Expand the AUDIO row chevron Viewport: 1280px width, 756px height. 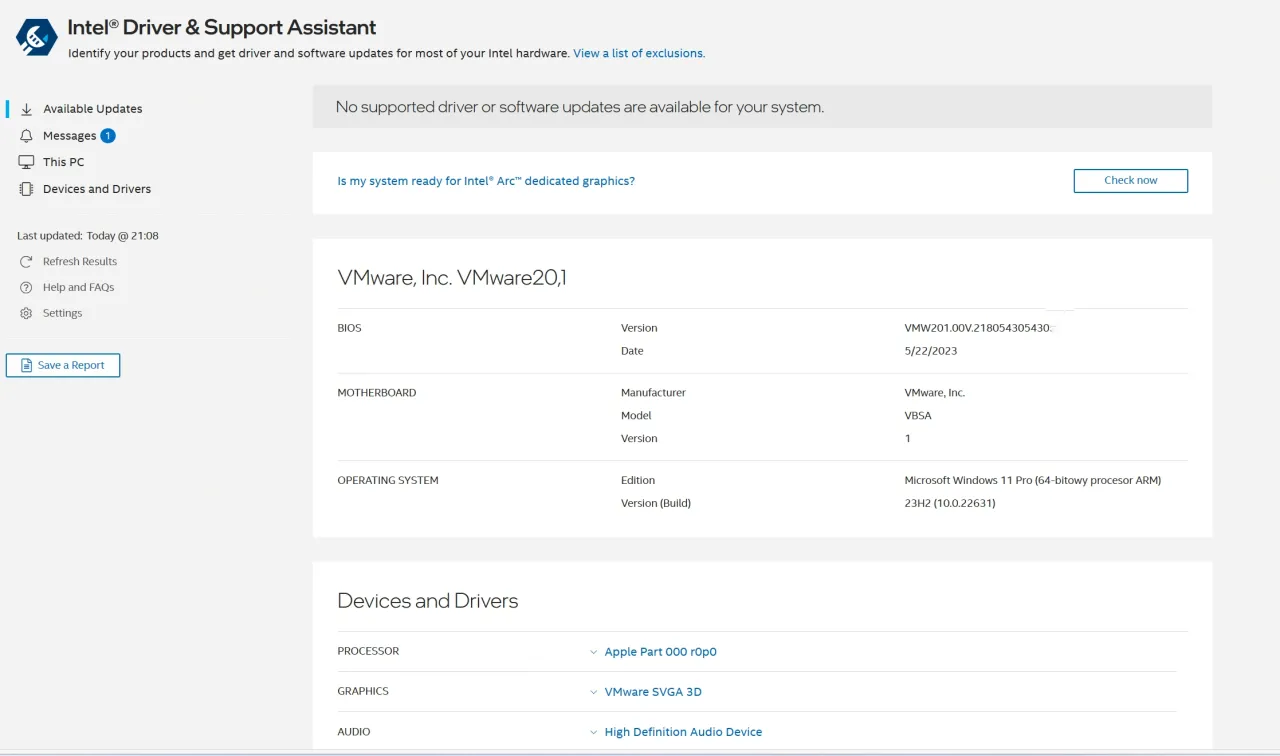click(x=594, y=733)
